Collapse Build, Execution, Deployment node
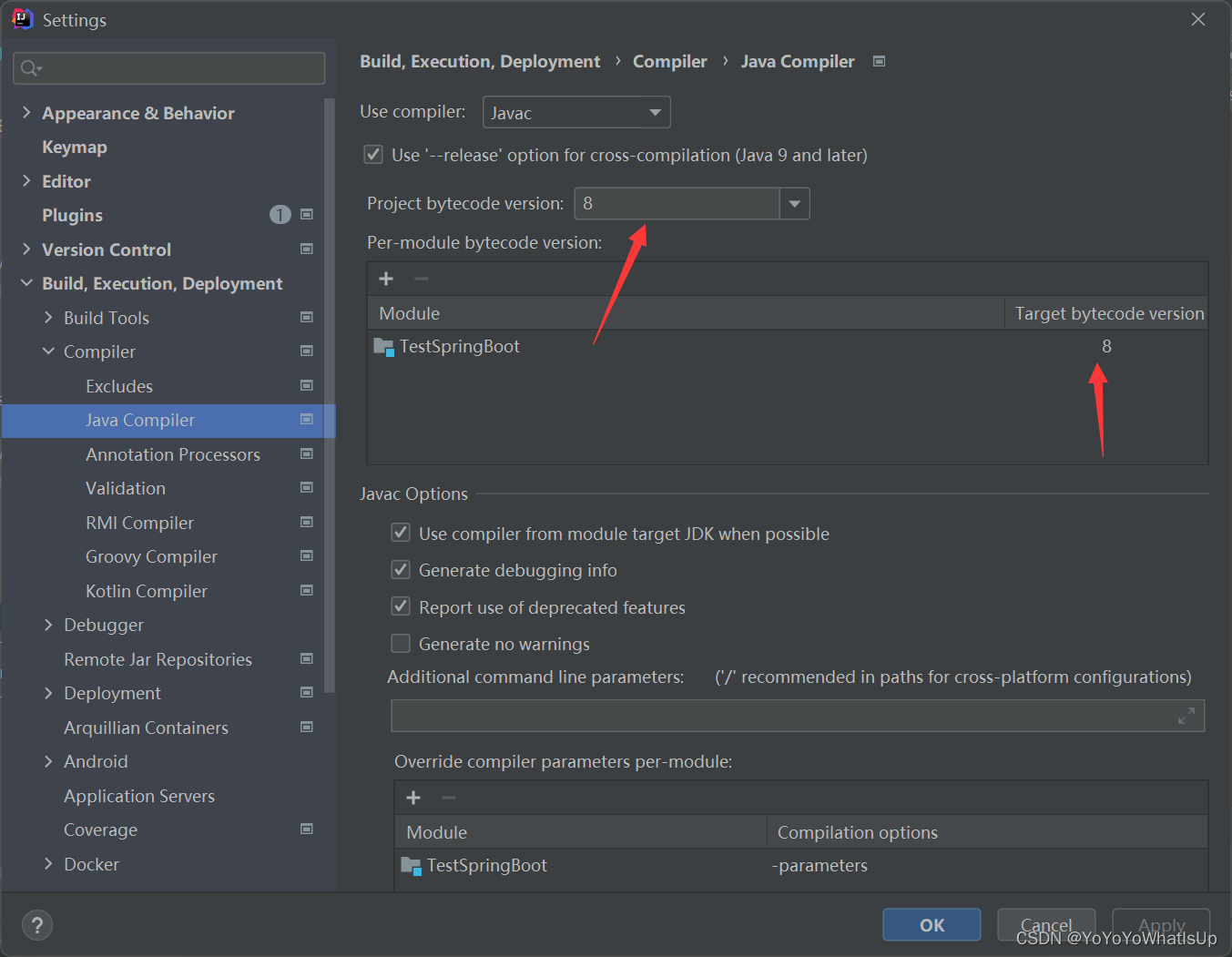This screenshot has height=957, width=1232. click(x=26, y=283)
